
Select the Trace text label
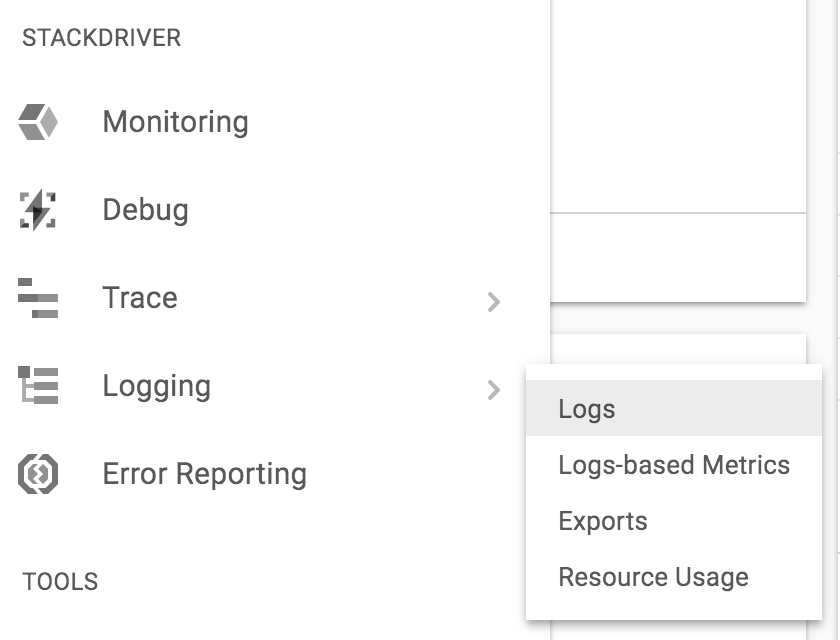click(x=140, y=298)
